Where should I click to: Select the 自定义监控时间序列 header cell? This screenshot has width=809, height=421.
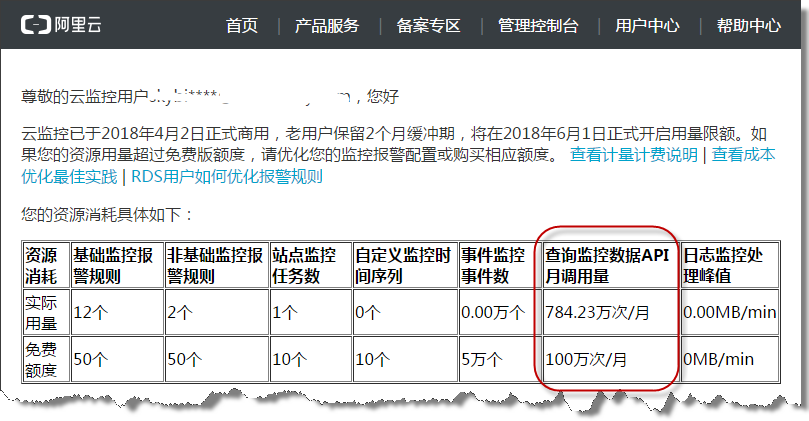point(405,265)
